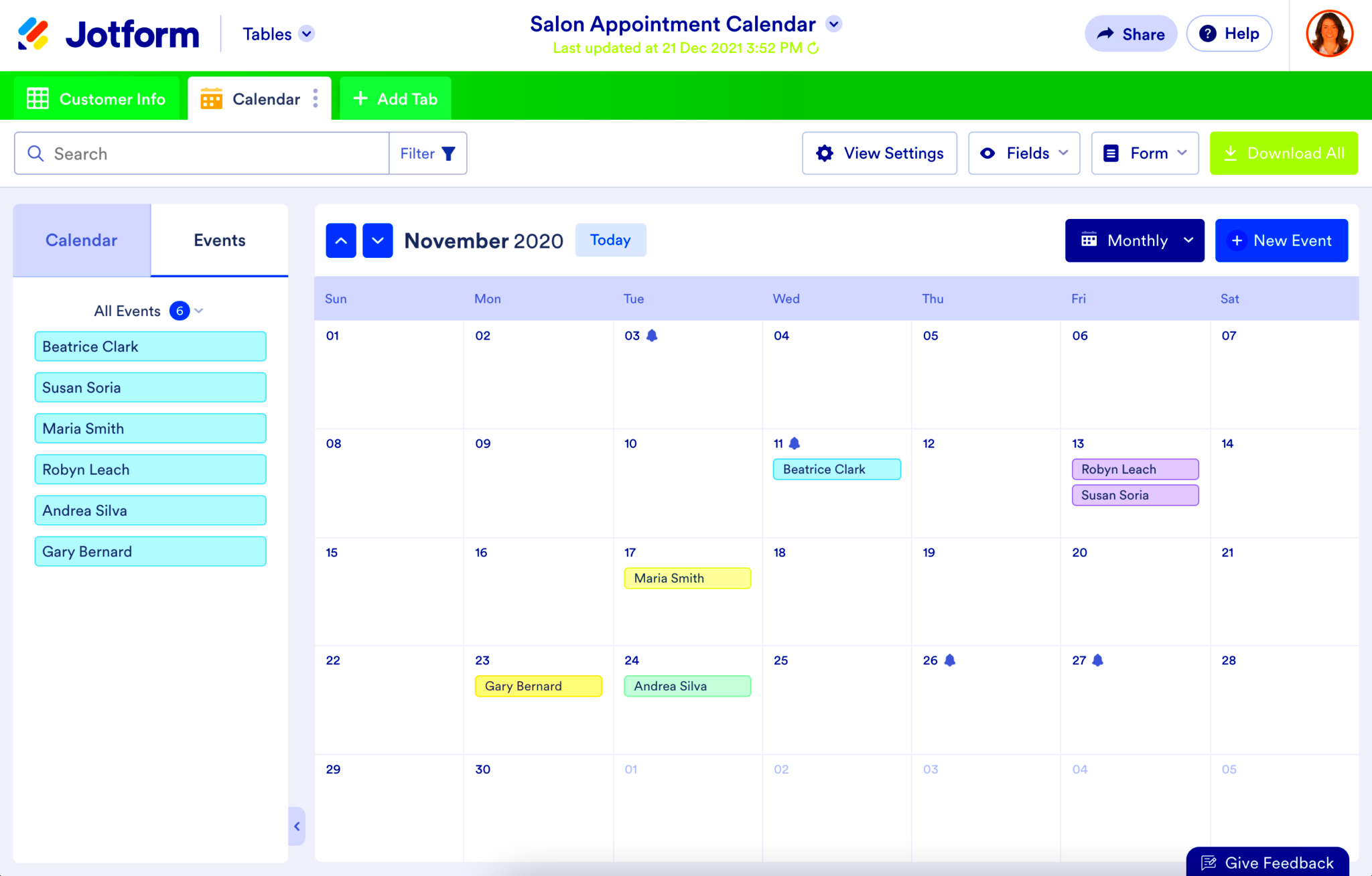The height and width of the screenshot is (876, 1372).
Task: Expand the Monthly view dropdown
Action: [x=1135, y=240]
